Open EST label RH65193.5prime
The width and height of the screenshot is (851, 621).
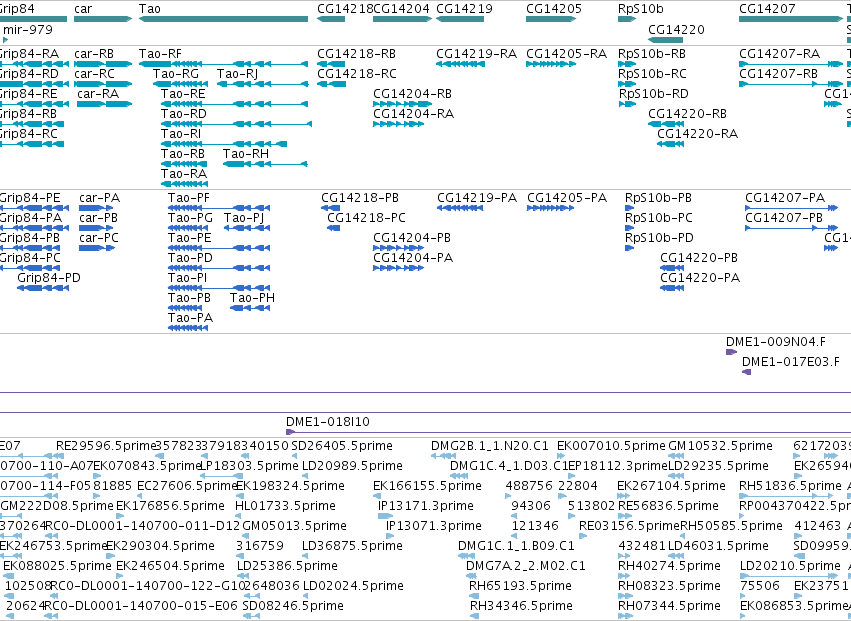pos(520,585)
